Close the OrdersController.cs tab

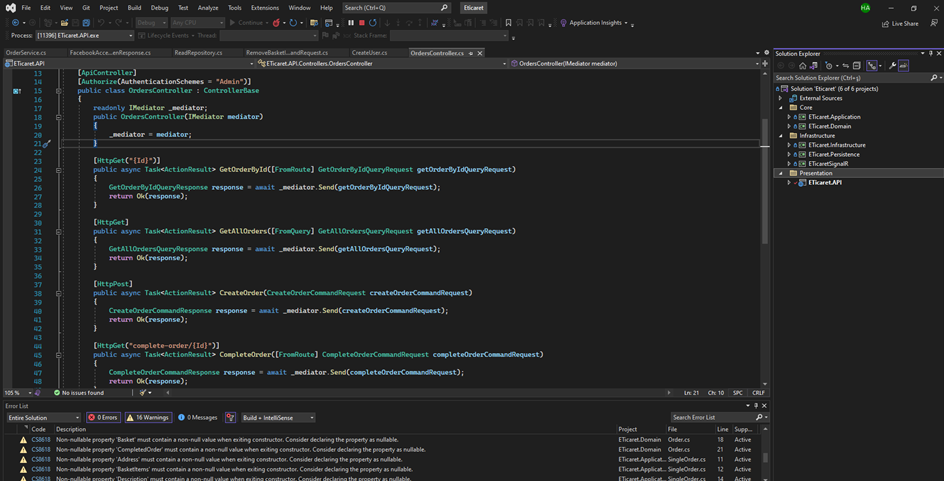pyautogui.click(x=480, y=53)
